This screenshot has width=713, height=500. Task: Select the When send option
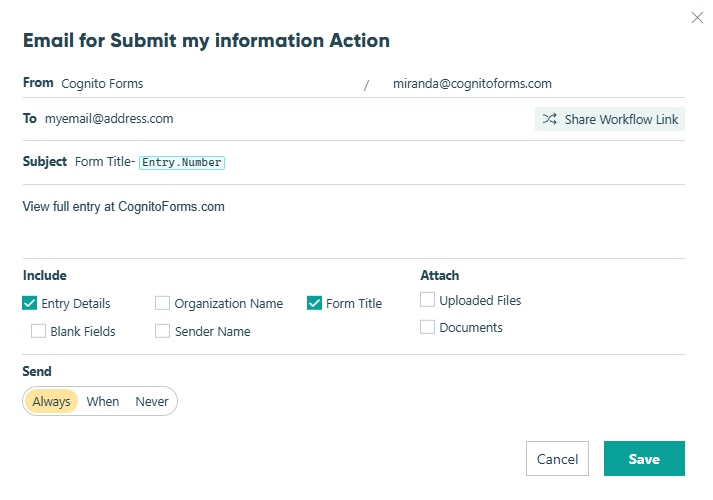pos(103,401)
